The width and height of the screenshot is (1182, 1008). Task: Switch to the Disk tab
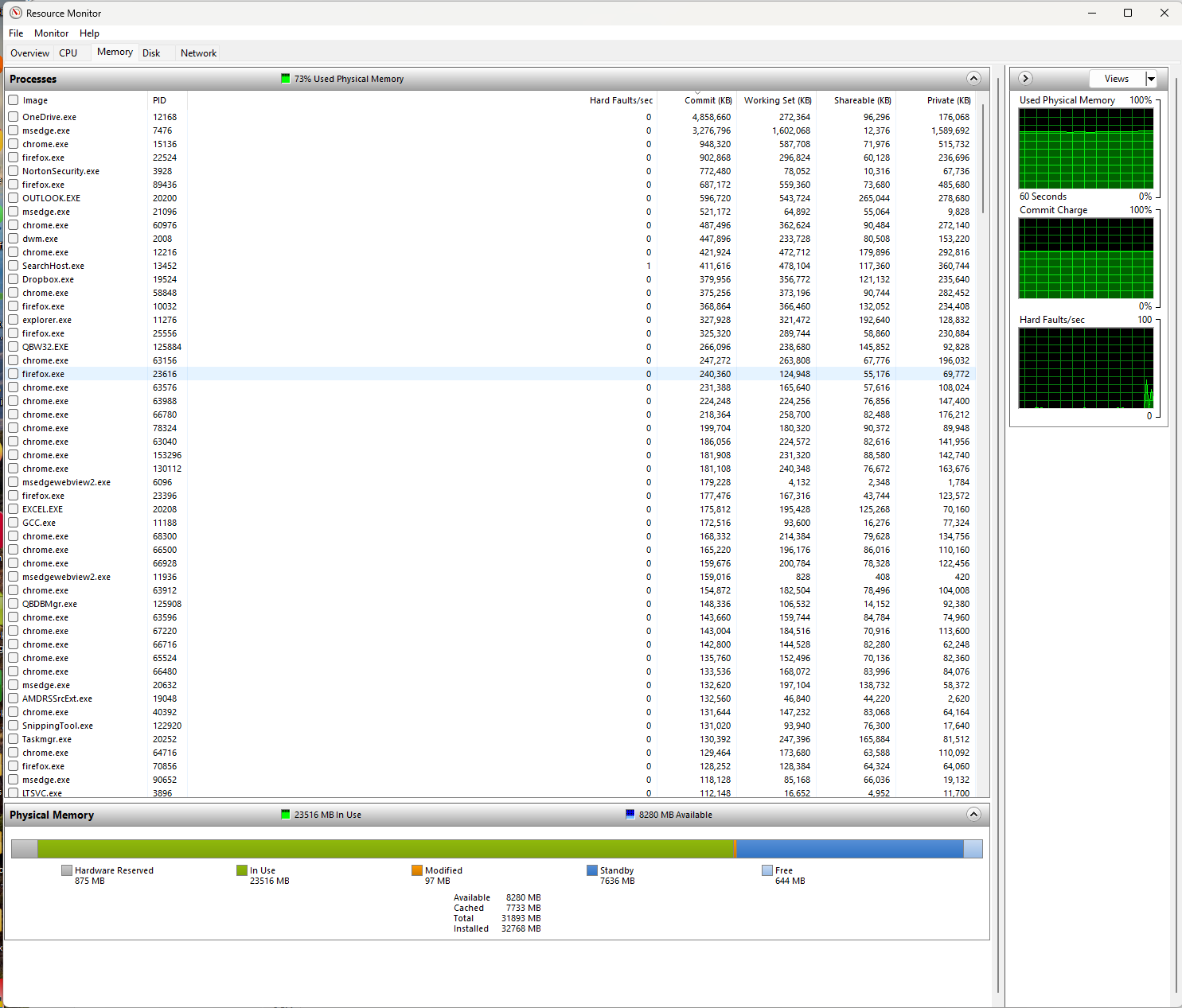(x=151, y=53)
